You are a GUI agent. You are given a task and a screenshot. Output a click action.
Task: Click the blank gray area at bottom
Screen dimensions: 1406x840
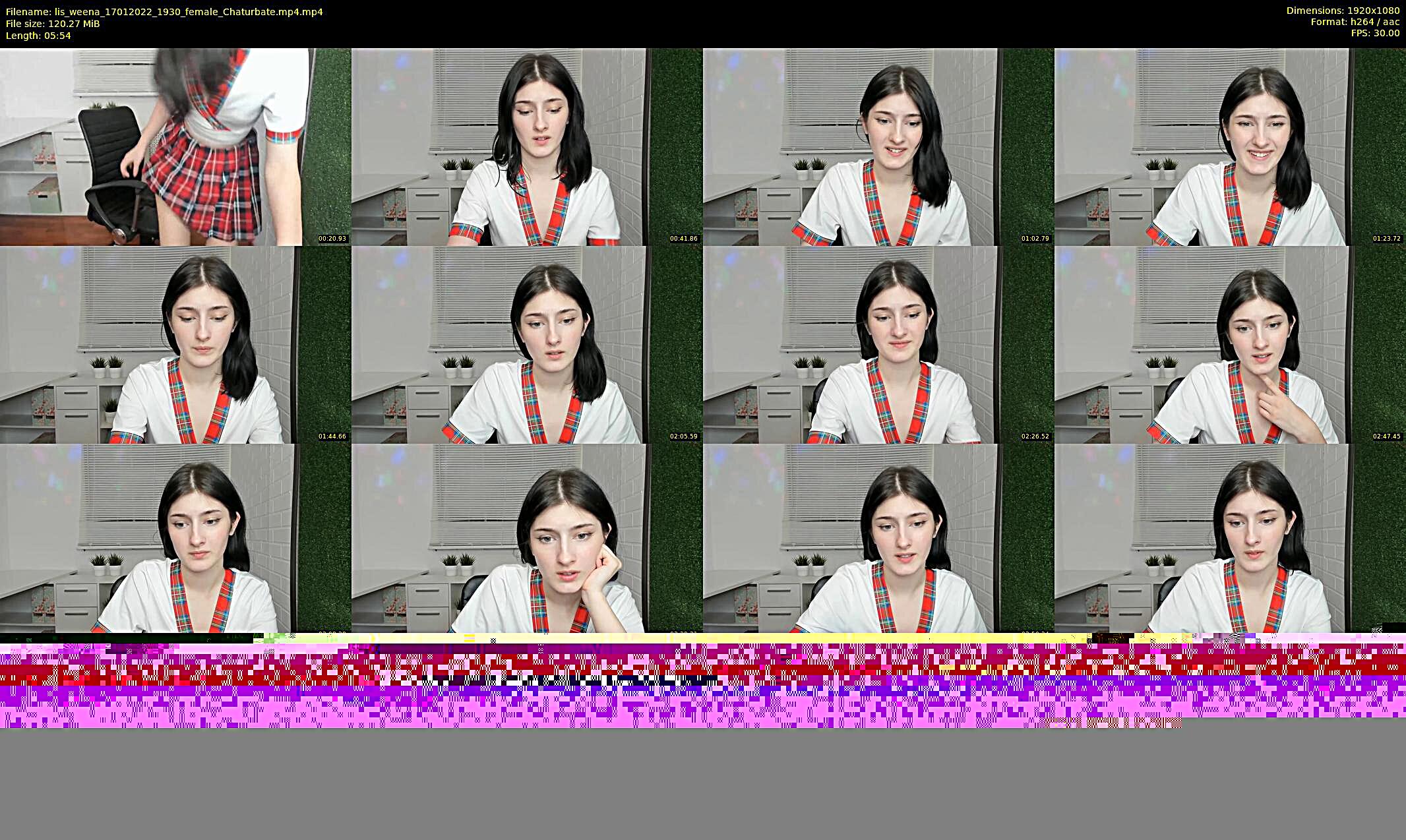pyautogui.click(x=703, y=785)
